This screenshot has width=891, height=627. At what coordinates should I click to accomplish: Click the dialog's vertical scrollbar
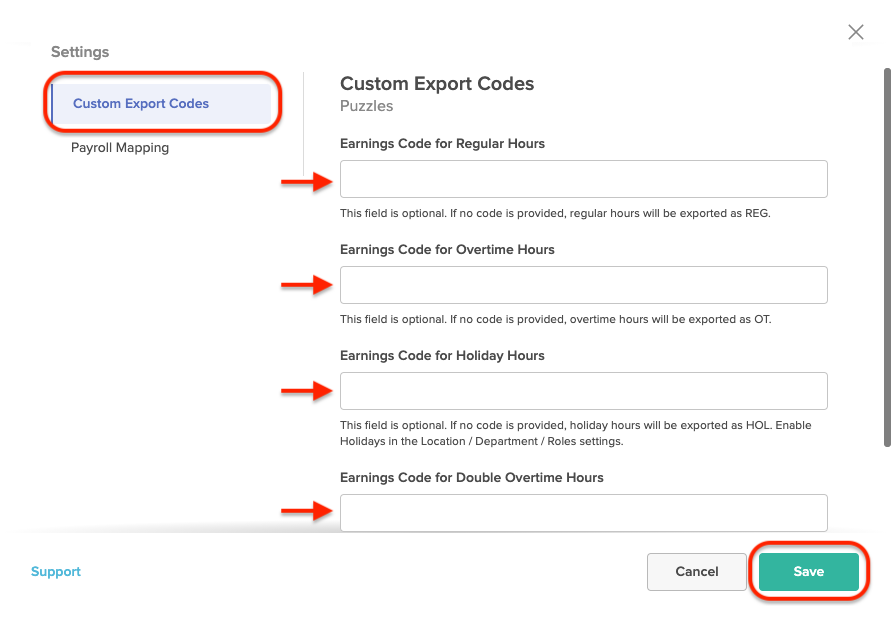pyautogui.click(x=887, y=258)
